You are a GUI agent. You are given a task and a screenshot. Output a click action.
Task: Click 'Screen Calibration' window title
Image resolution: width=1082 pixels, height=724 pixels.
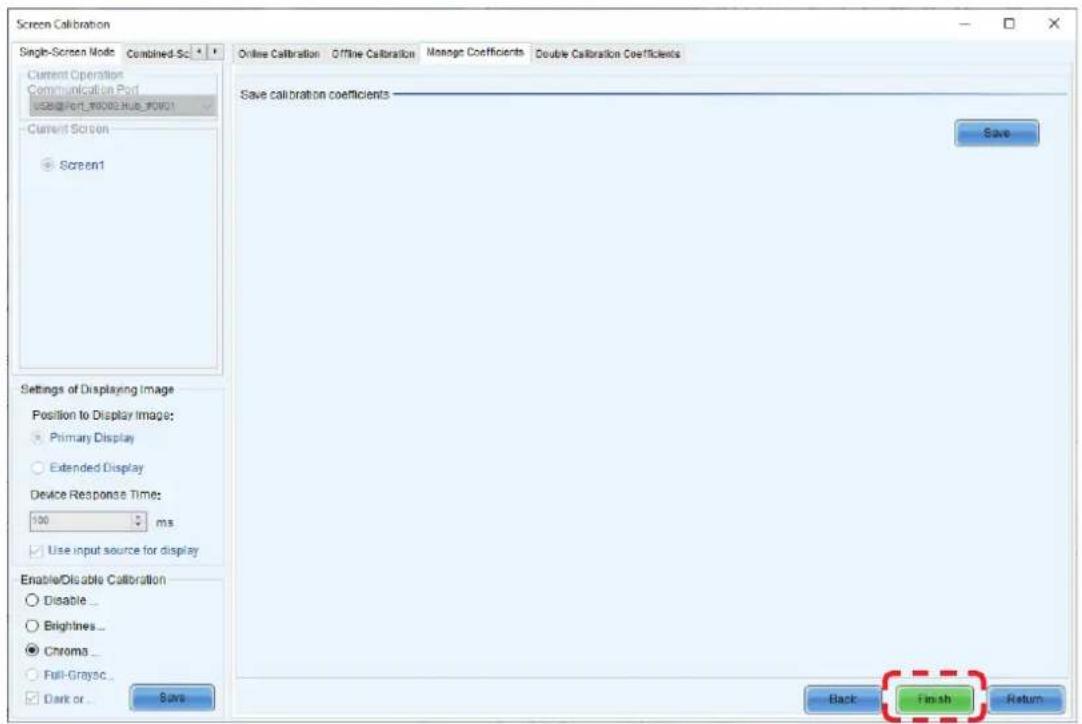coord(63,24)
